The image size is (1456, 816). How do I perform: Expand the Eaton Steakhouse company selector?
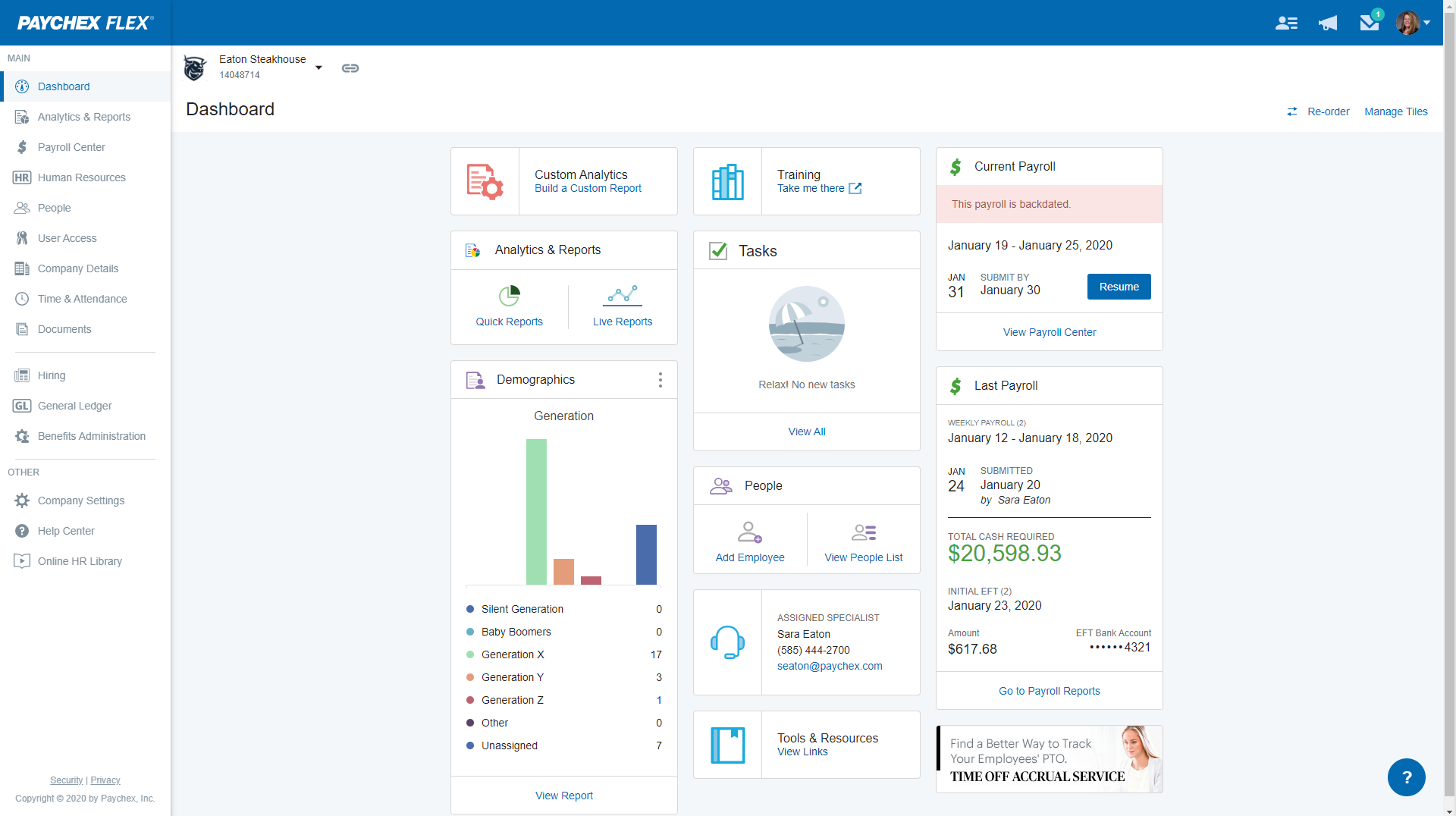319,67
